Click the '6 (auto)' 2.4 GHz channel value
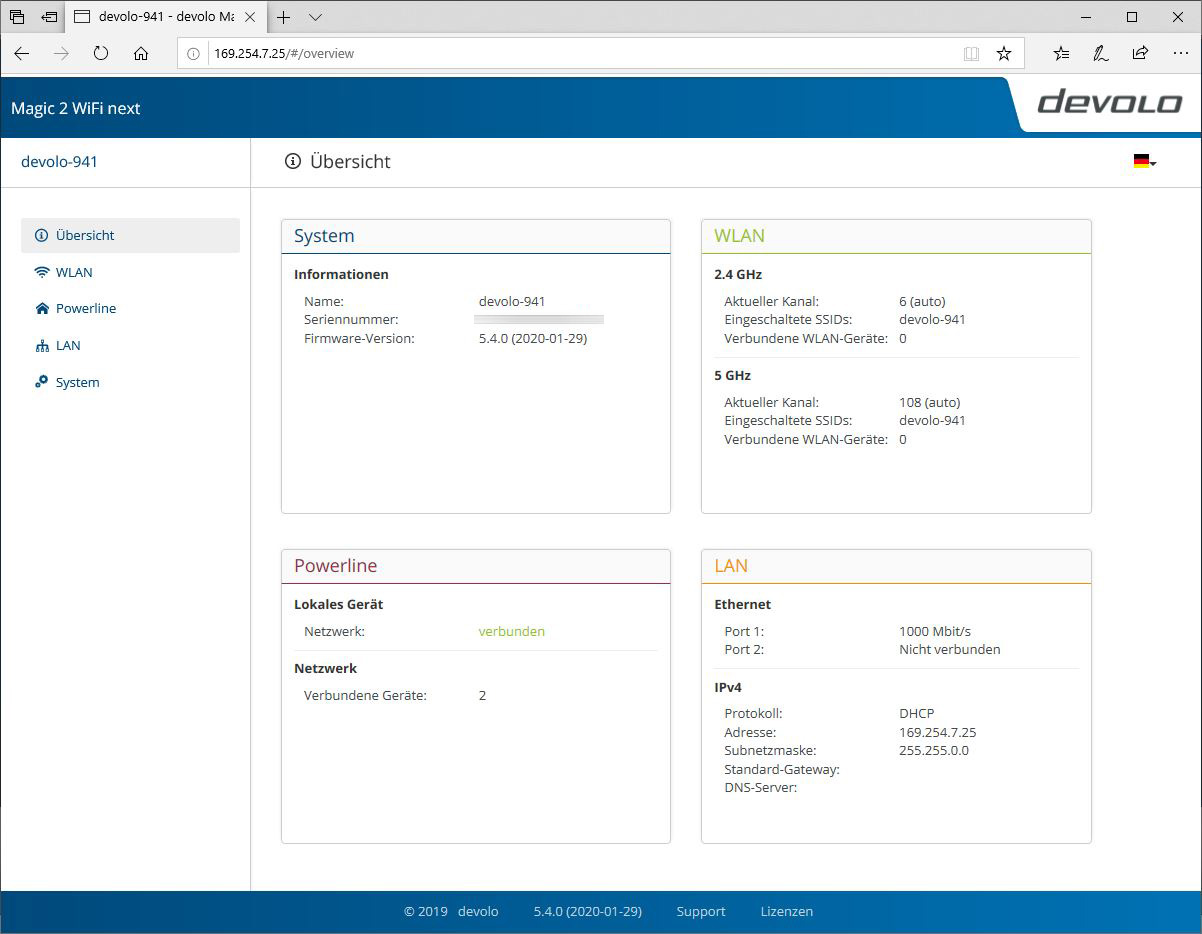 [x=922, y=301]
